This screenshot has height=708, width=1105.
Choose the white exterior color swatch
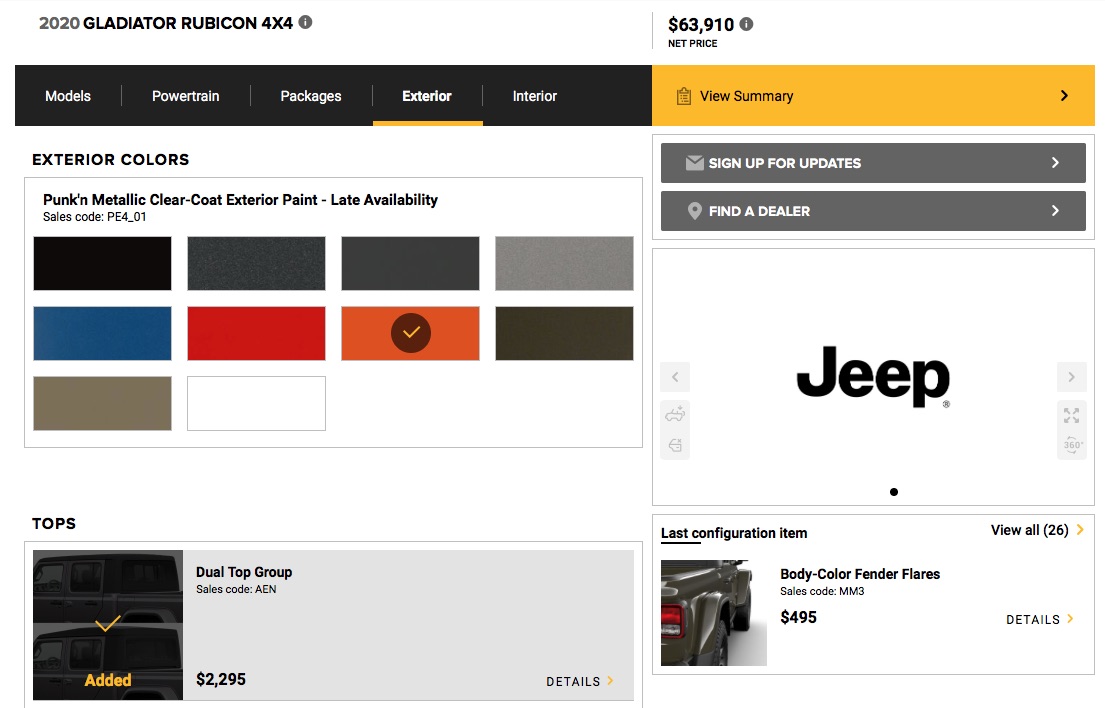pos(257,403)
